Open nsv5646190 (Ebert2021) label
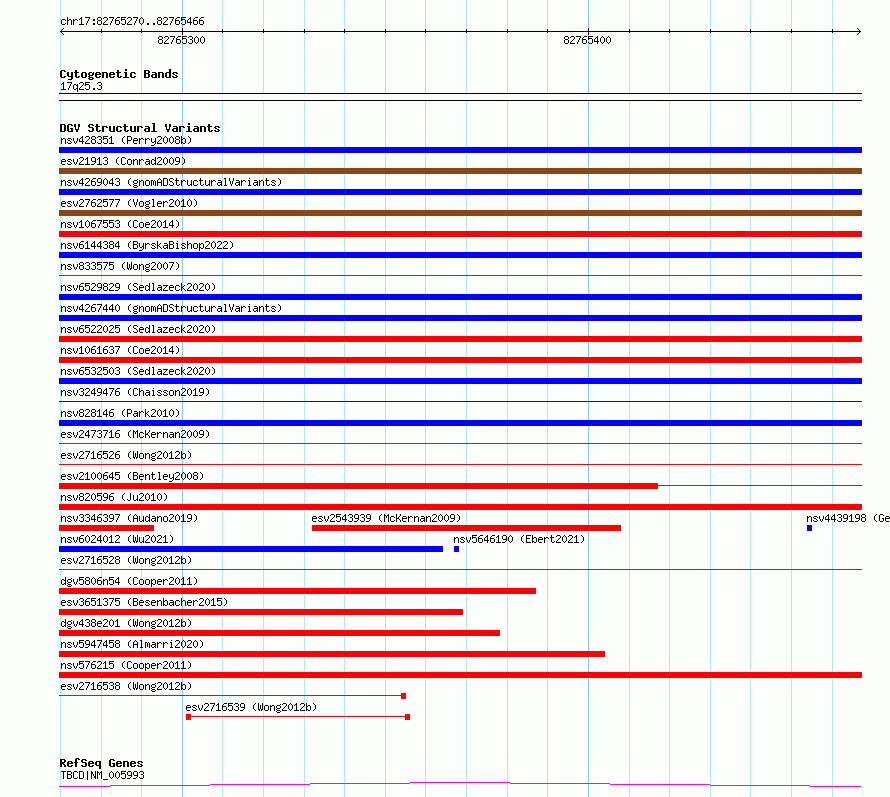890x797 pixels. pos(519,539)
